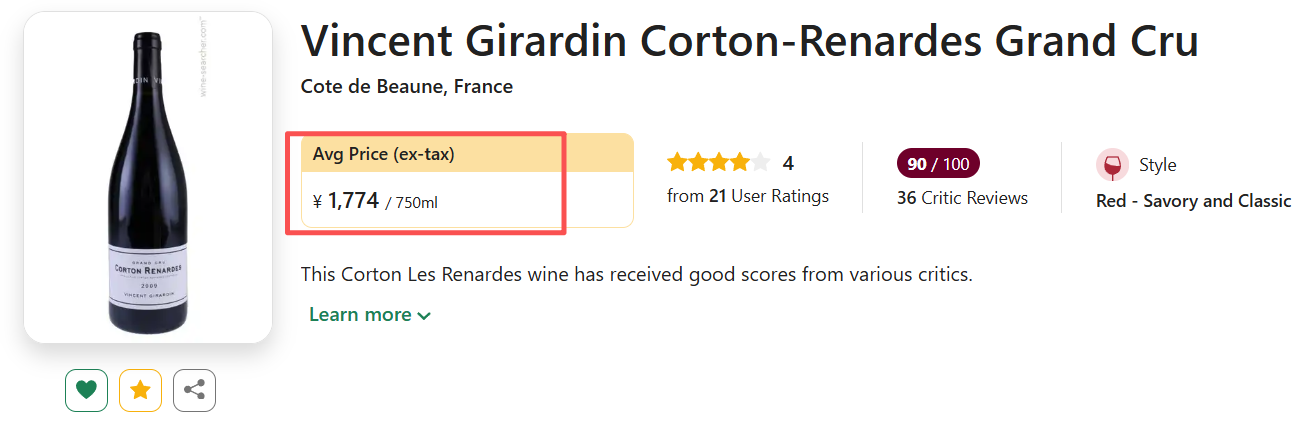Image resolution: width=1299 pixels, height=430 pixels.
Task: Click the green heart favorite icon
Action: point(86,390)
